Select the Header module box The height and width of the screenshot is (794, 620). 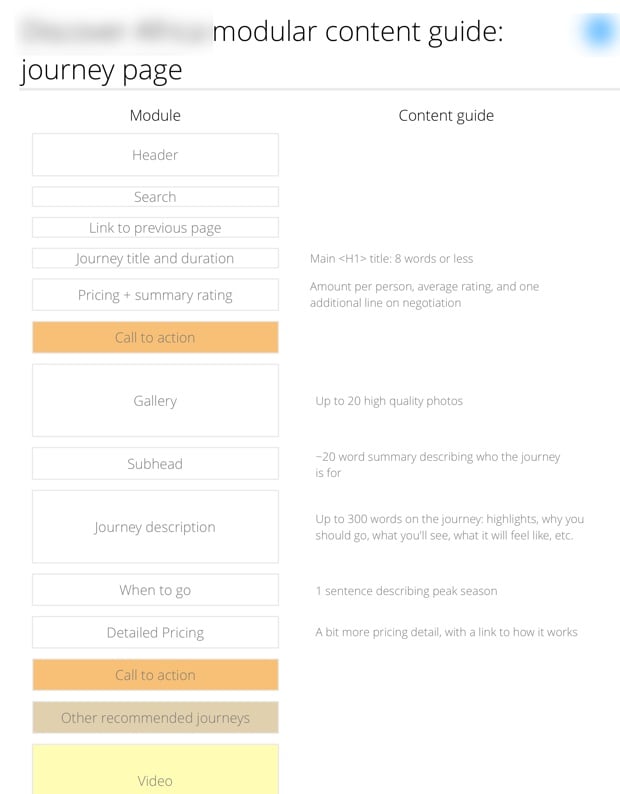[155, 155]
